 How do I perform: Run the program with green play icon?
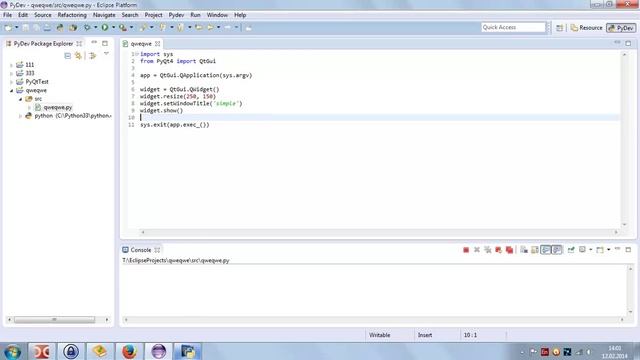pos(105,27)
